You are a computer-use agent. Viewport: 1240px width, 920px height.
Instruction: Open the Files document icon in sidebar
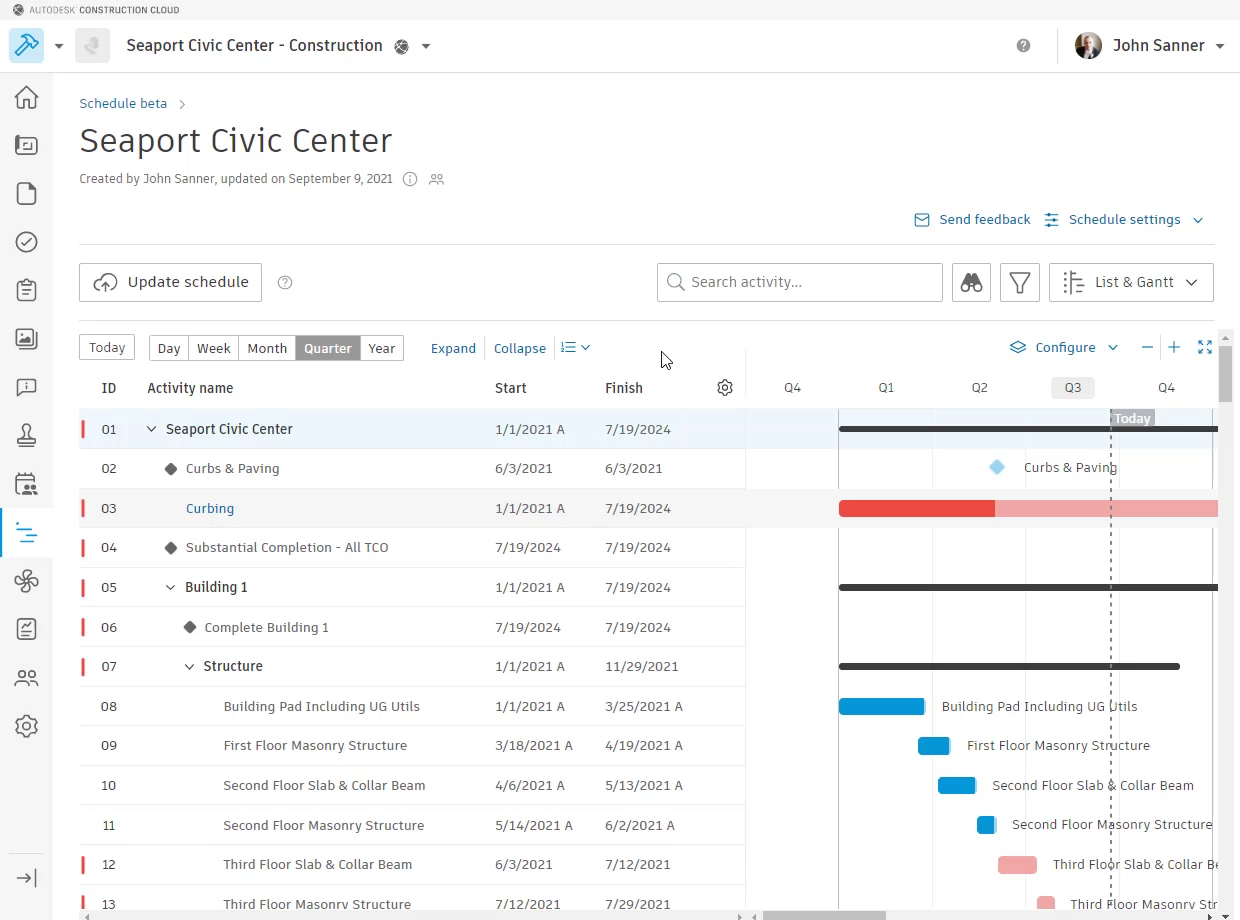[x=26, y=193]
